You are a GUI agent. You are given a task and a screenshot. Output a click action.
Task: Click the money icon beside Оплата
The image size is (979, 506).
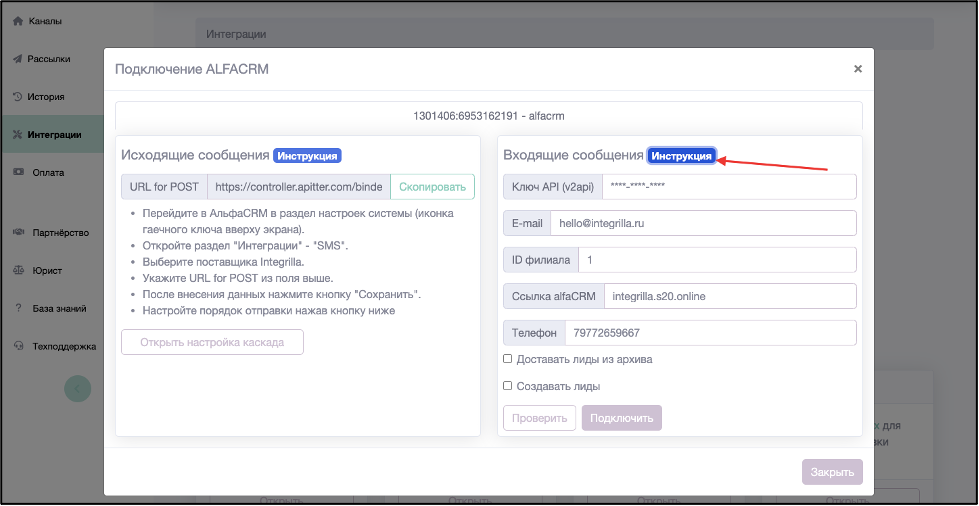(x=19, y=172)
